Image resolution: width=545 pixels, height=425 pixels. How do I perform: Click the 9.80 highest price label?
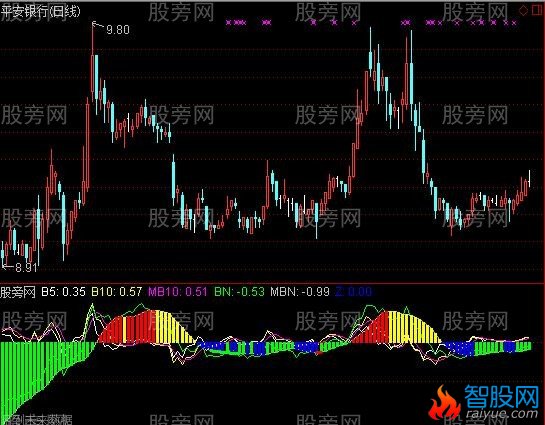coord(118,30)
